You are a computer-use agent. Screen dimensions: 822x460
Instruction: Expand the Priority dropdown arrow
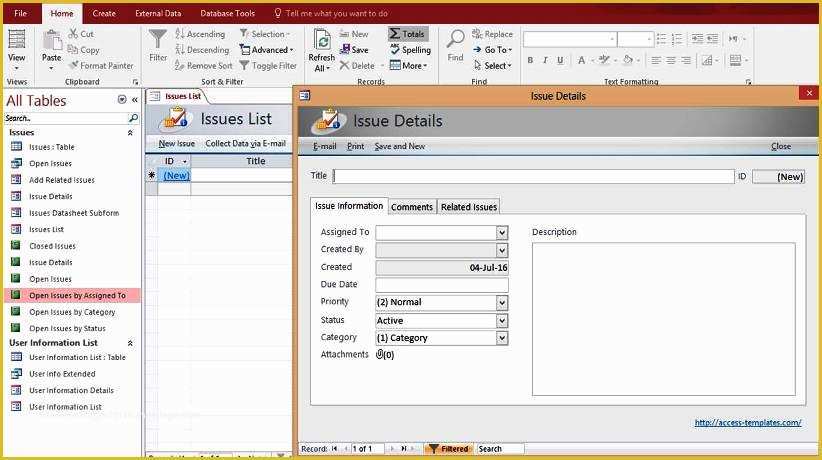(x=502, y=303)
